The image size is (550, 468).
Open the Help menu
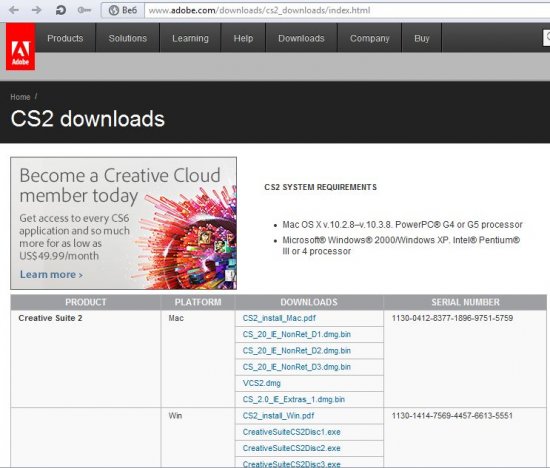click(x=243, y=38)
